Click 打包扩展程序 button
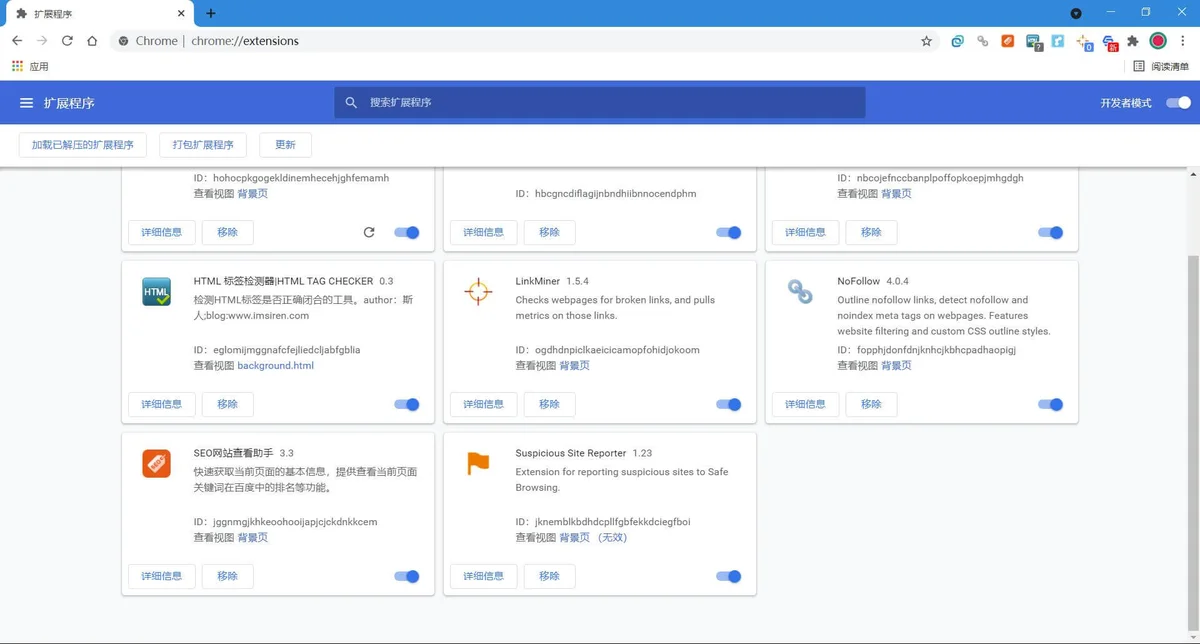Screen dimensions: 1200x644 [x=203, y=145]
